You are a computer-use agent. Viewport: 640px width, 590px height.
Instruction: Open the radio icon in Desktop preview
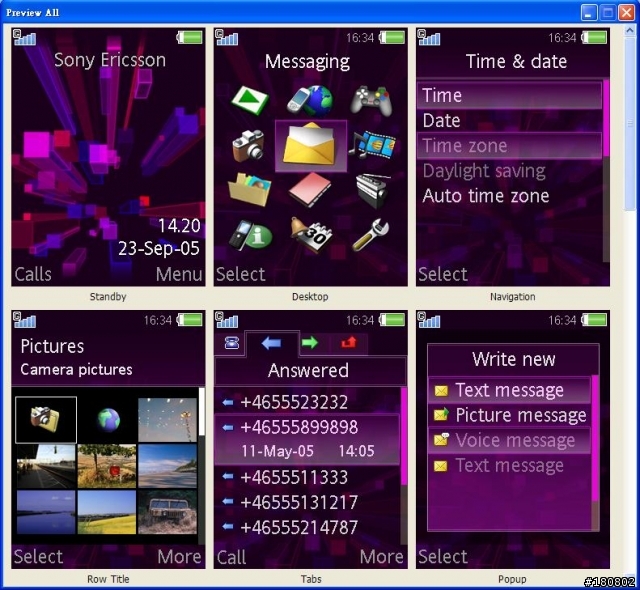[x=373, y=191]
